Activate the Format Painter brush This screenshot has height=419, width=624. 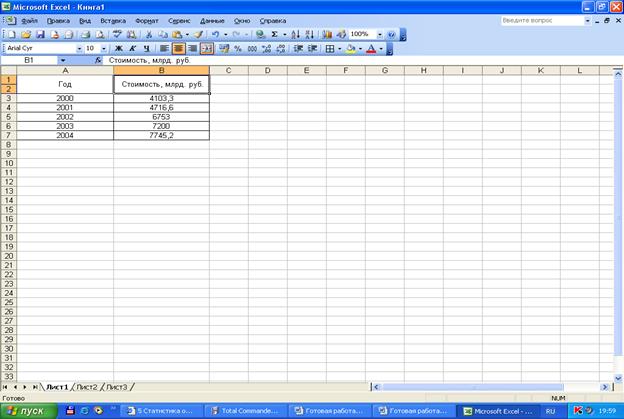click(199, 35)
